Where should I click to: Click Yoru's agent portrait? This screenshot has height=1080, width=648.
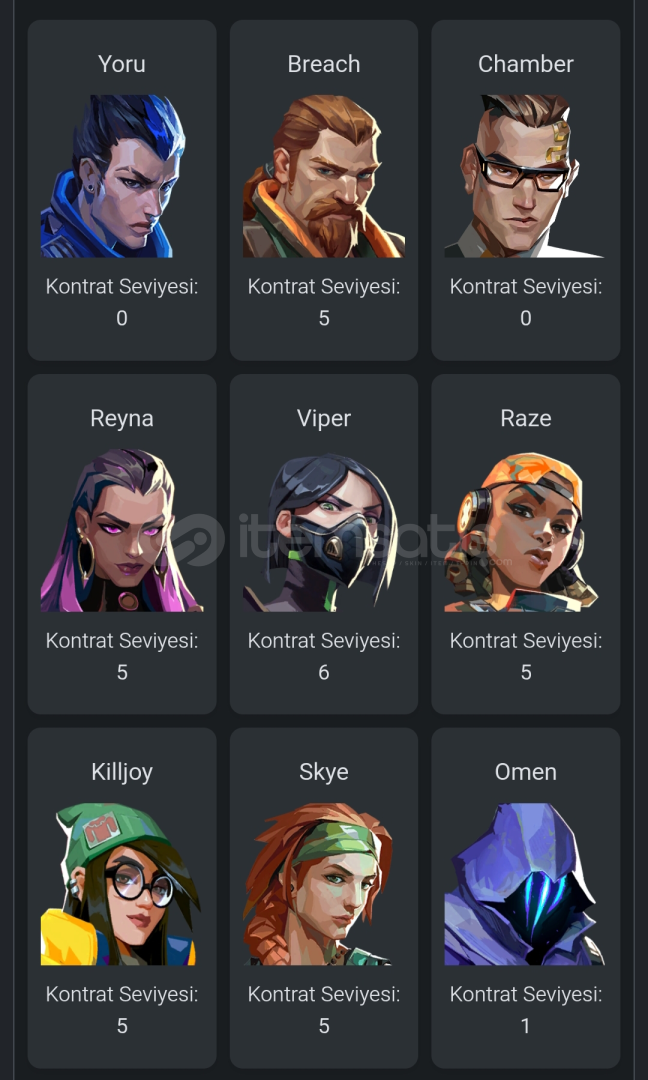point(114,176)
